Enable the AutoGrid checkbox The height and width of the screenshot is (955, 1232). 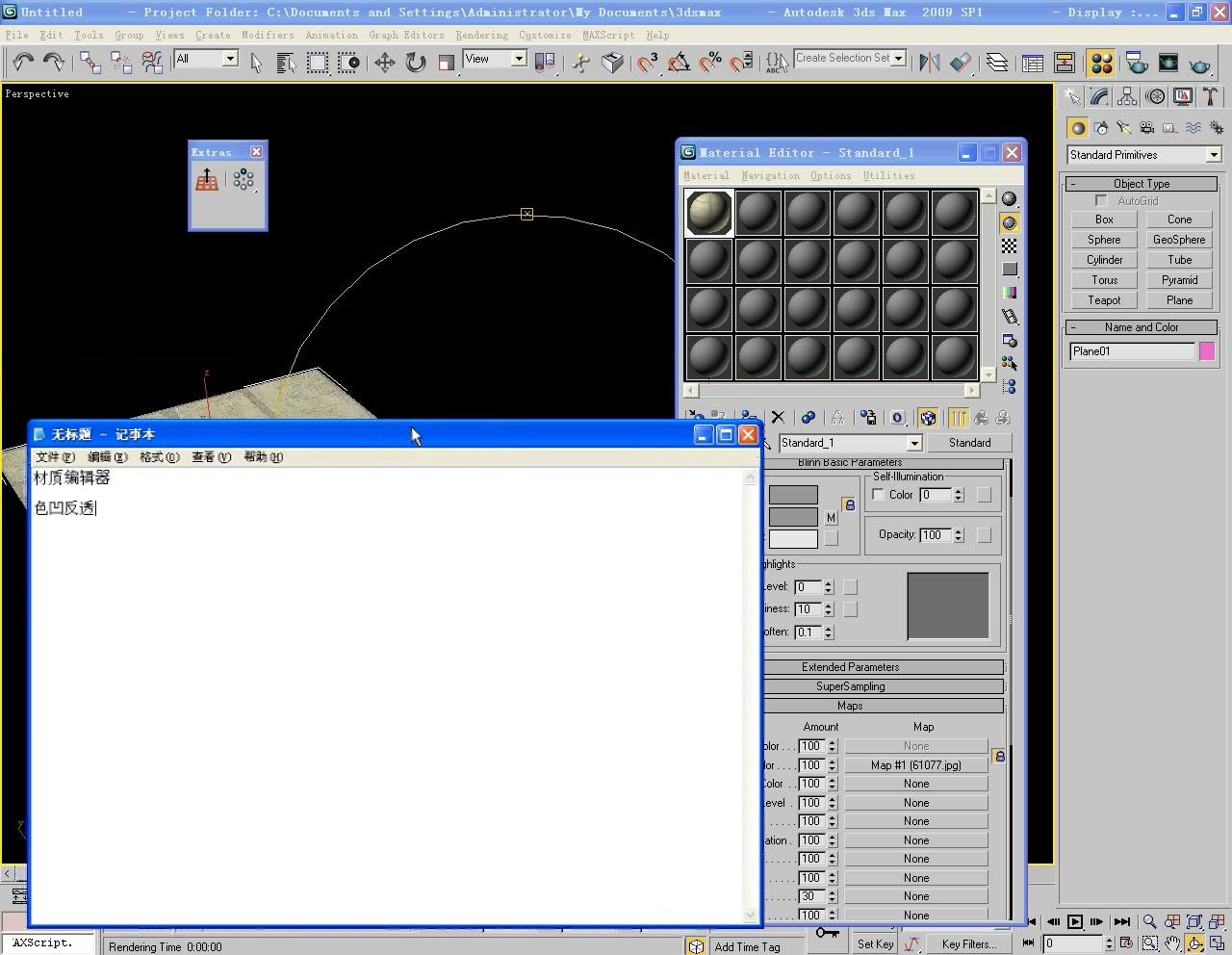click(1101, 201)
